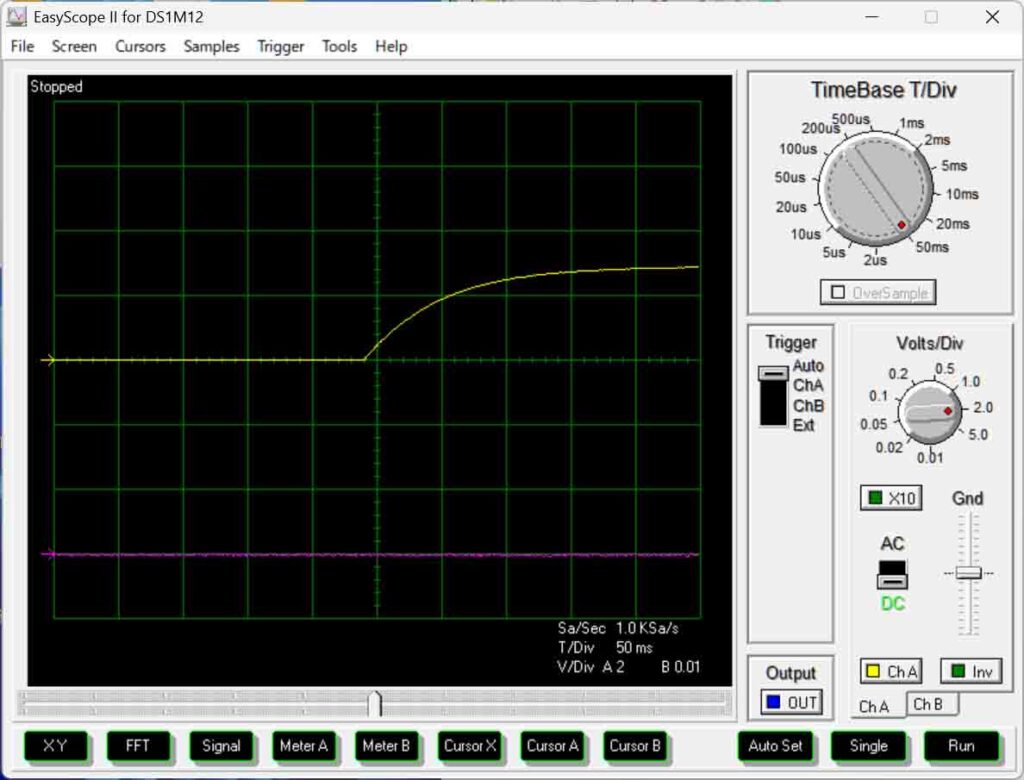Select the Auto trigger mode label
Viewport: 1024px width, 780px height.
coord(808,366)
